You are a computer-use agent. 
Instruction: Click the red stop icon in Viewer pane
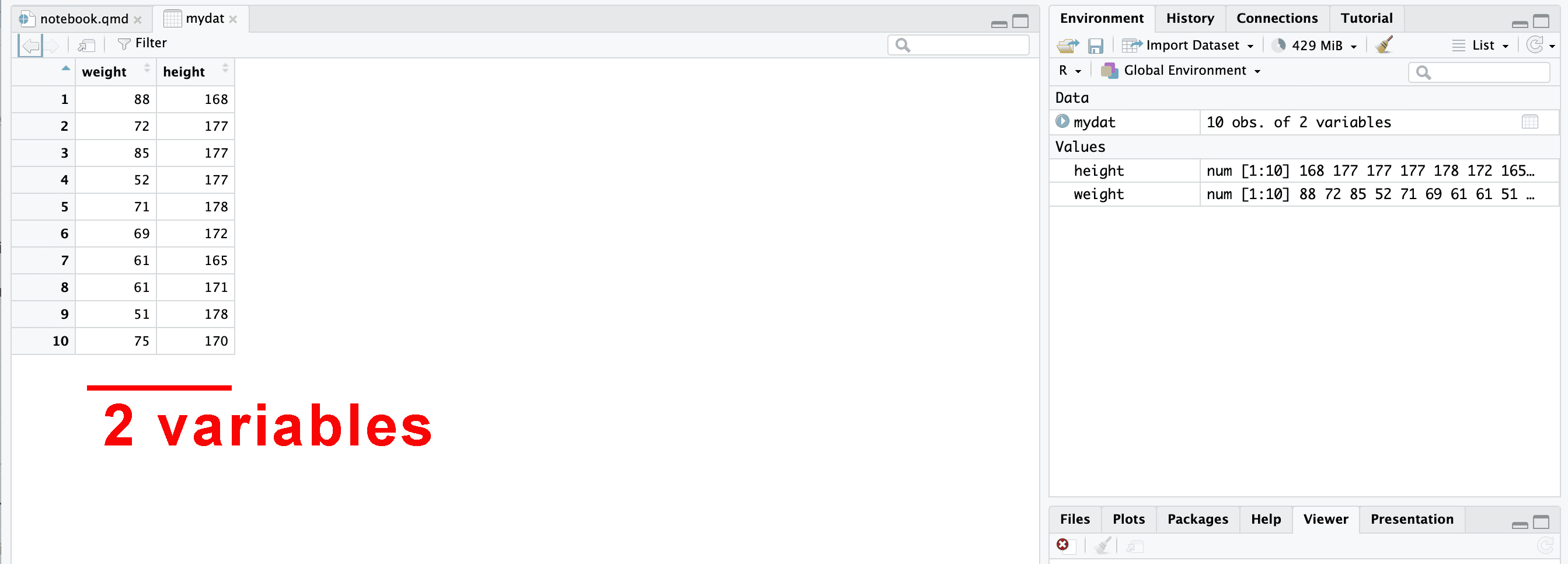1062,545
